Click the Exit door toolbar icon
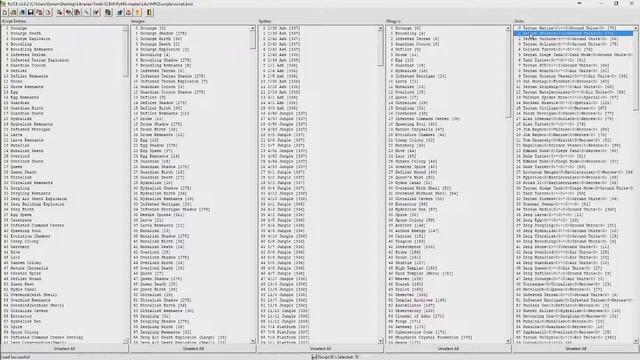The image size is (640, 360). coord(149,12)
